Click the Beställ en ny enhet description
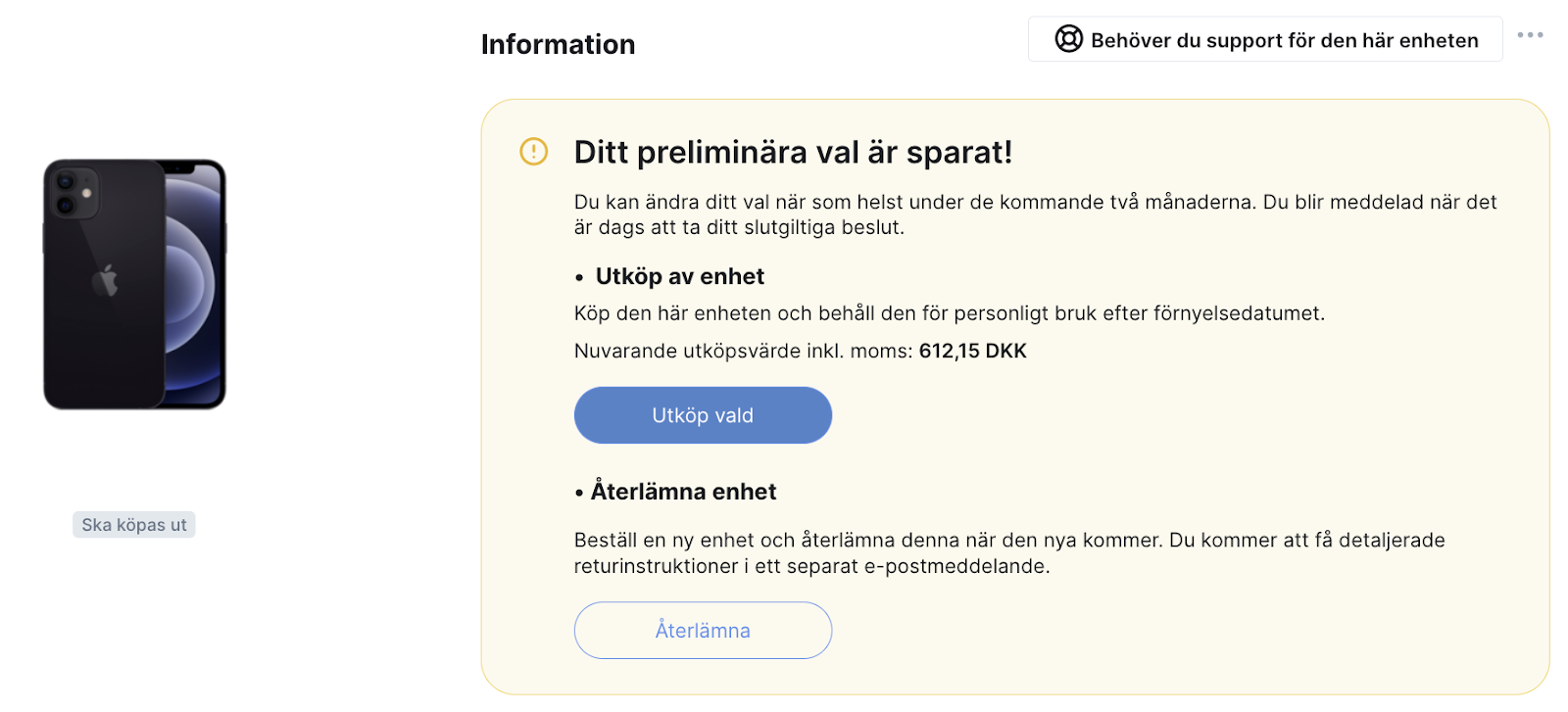 point(1009,553)
